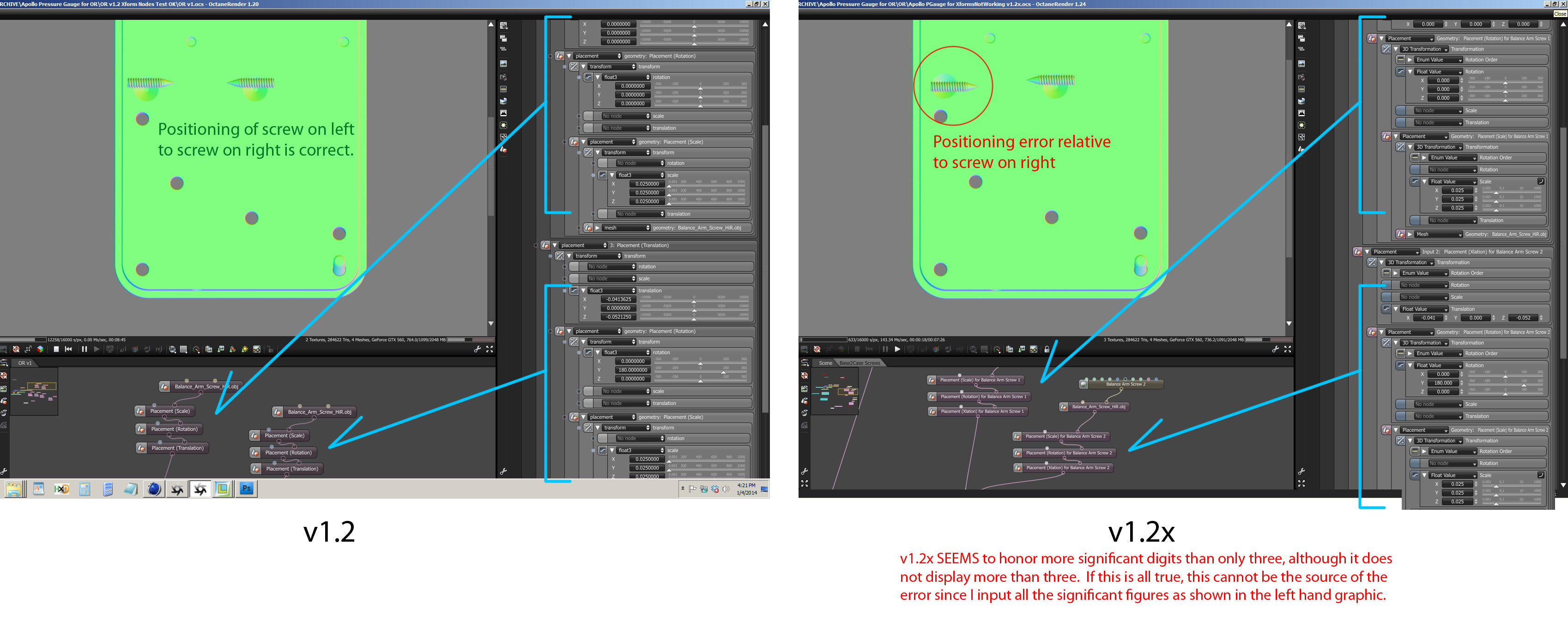This screenshot has width=1568, height=622.
Task: Click colored cube icon in left toolbar
Action: coord(40,350)
